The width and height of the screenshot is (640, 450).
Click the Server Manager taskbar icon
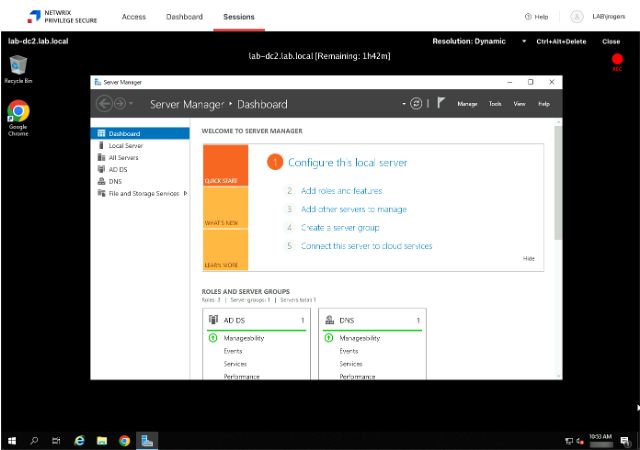147,441
